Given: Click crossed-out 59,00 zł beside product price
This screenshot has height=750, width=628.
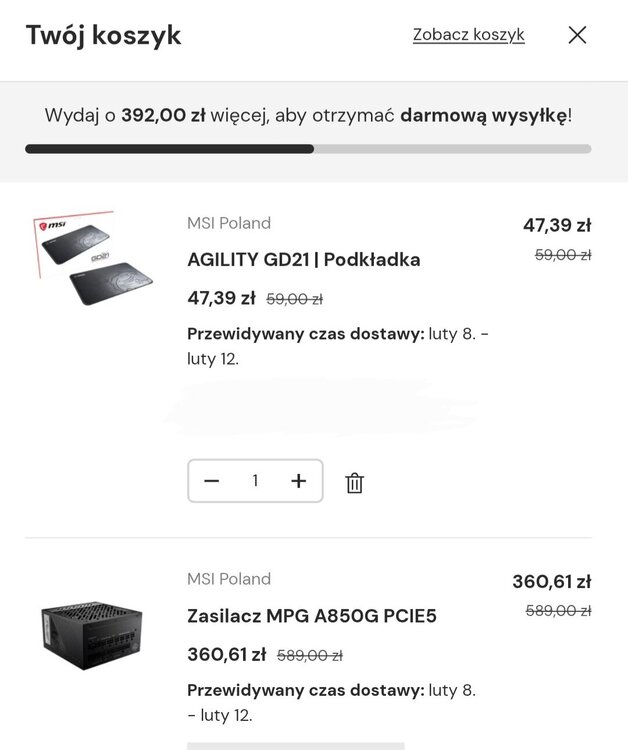Looking at the screenshot, I should coord(294,299).
